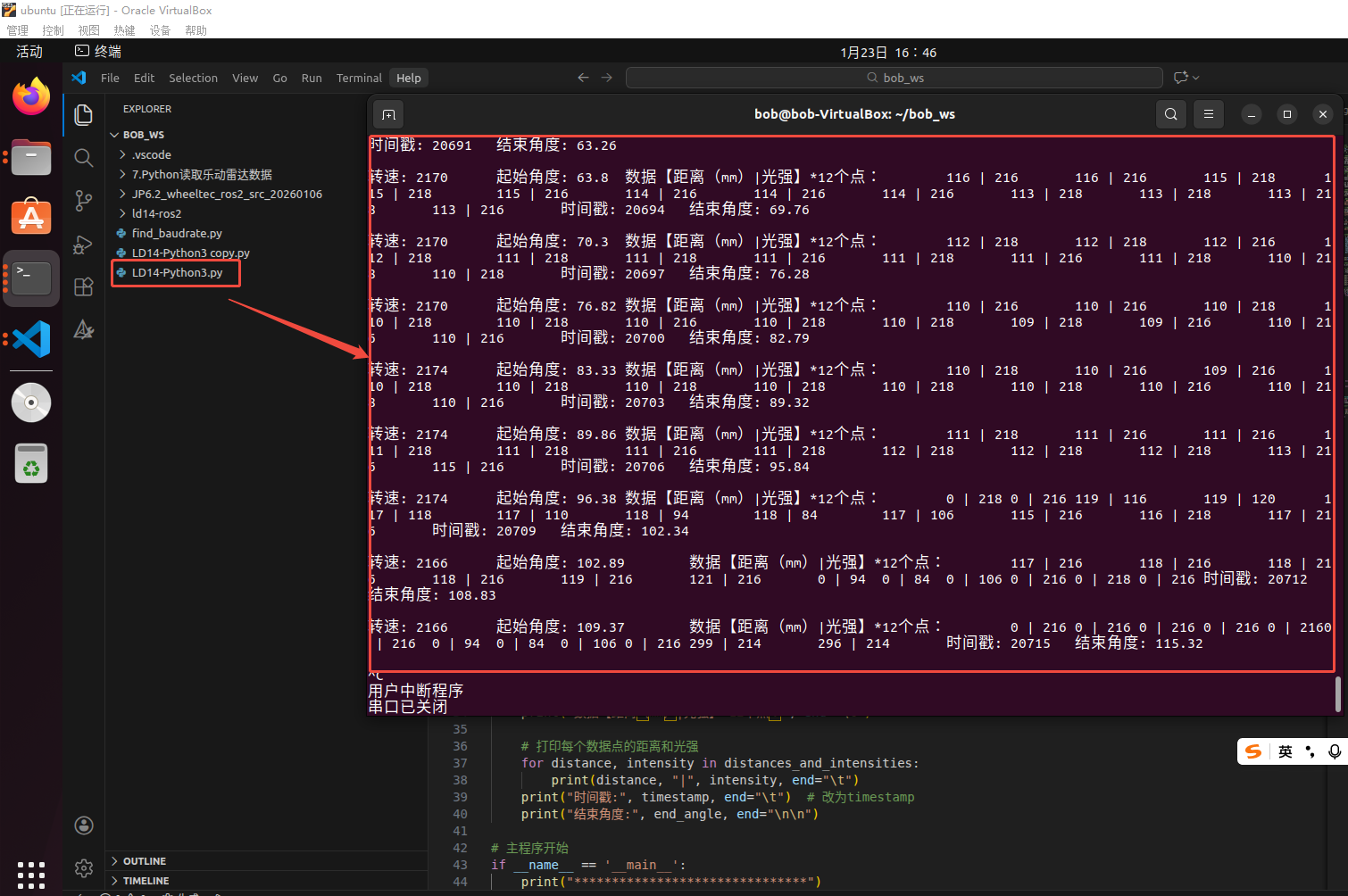This screenshot has width=1348, height=896.
Task: Show applications grid in dock
Action: (x=31, y=875)
